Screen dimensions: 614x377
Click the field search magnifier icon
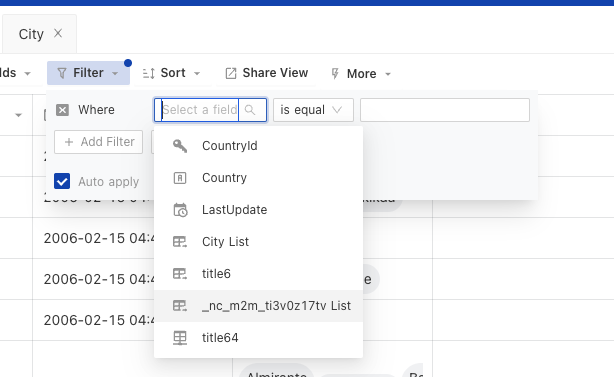[250, 110]
